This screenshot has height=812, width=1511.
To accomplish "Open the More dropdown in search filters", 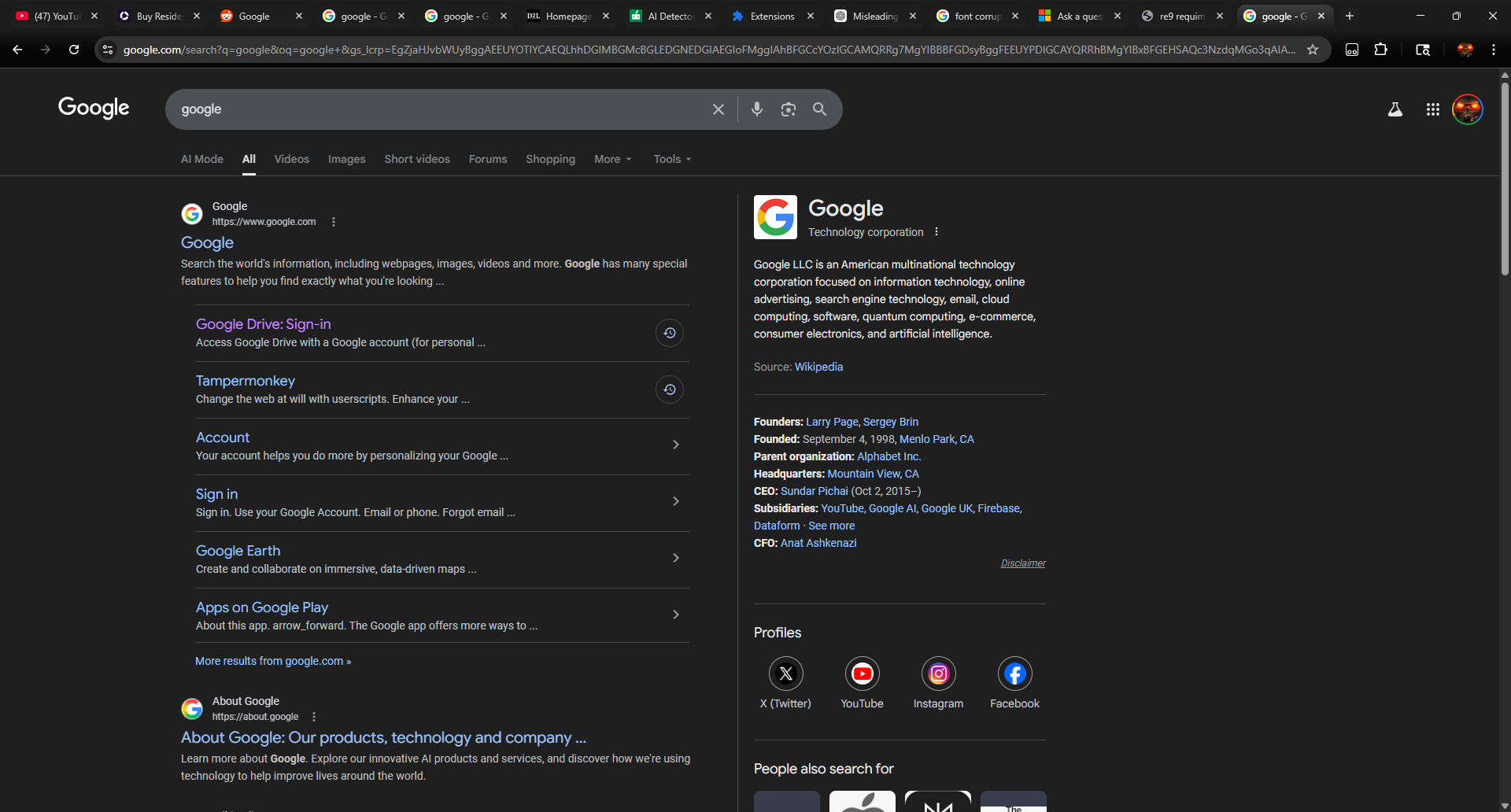I will 612,159.
